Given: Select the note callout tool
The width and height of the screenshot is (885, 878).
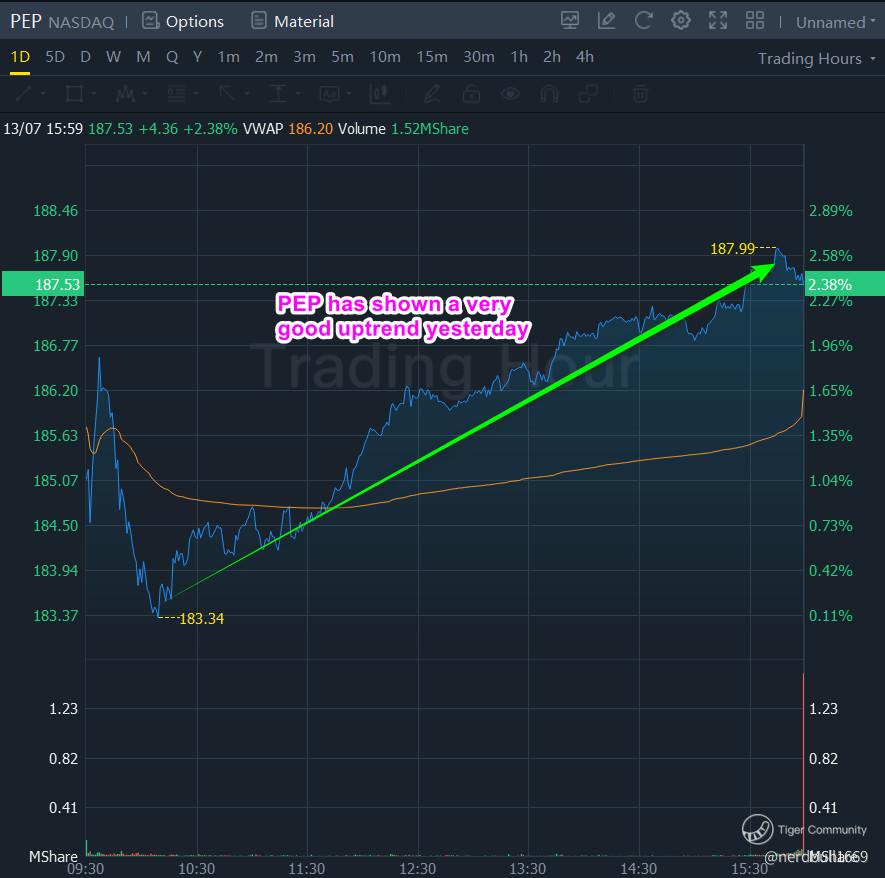Looking at the screenshot, I should tap(330, 93).
